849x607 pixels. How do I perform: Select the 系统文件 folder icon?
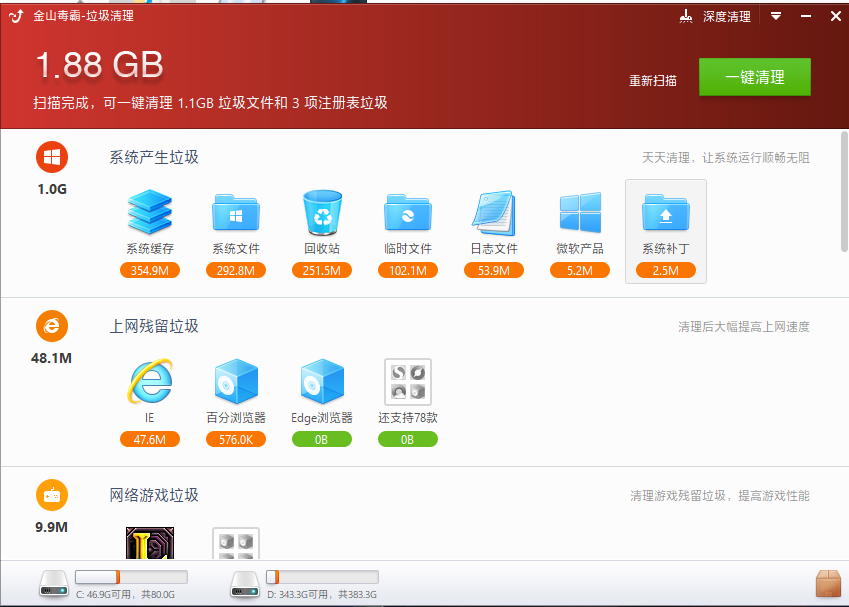tap(236, 212)
